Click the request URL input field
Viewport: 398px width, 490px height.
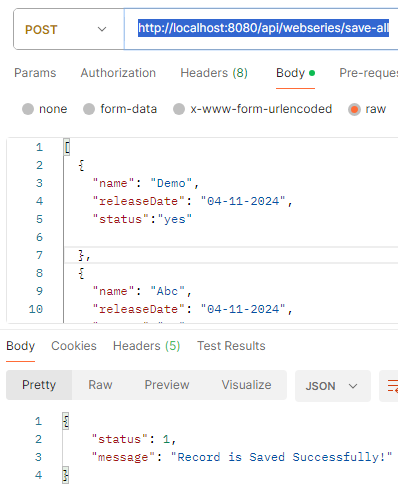(261, 29)
